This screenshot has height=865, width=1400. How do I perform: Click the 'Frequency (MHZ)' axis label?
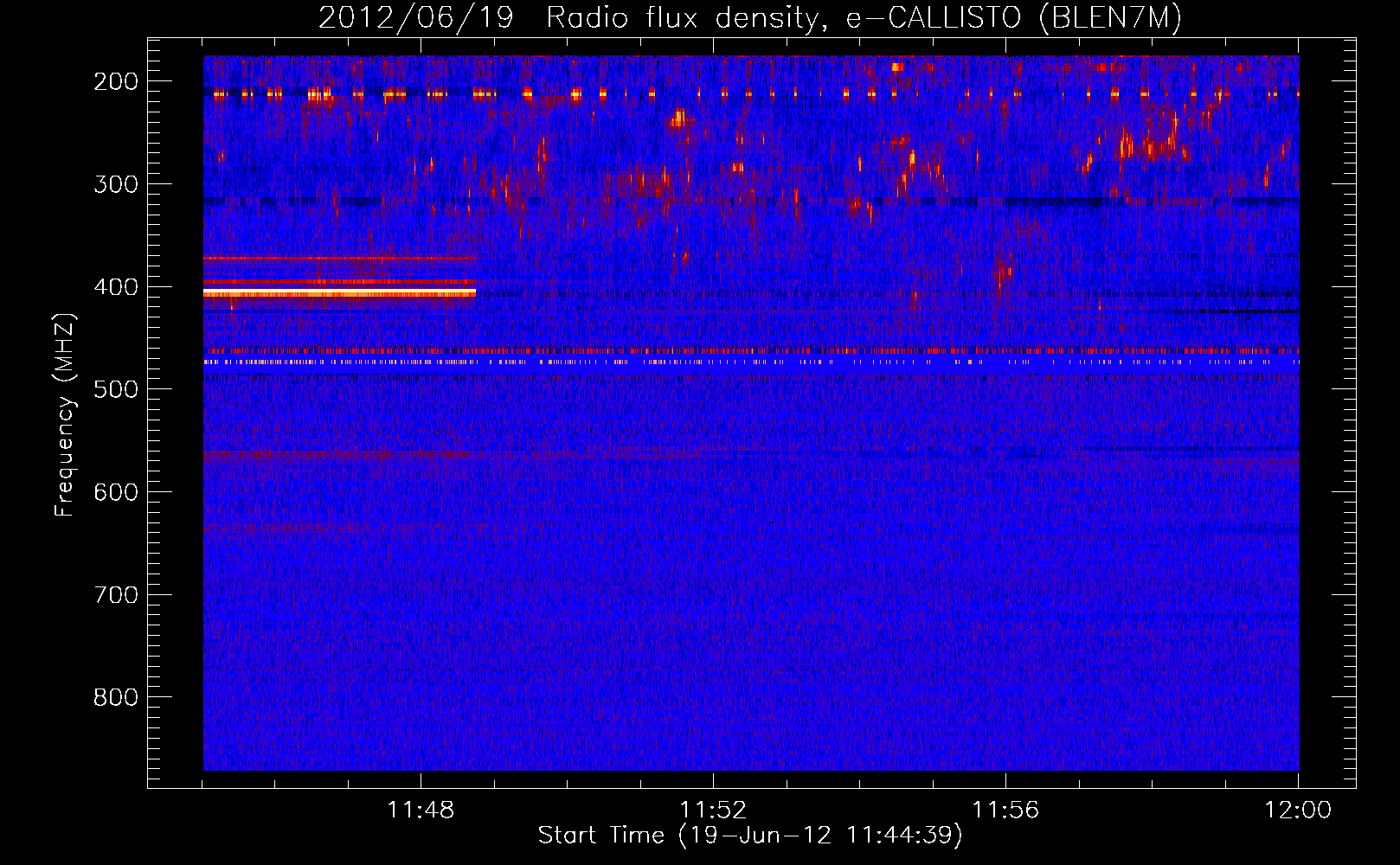65,414
